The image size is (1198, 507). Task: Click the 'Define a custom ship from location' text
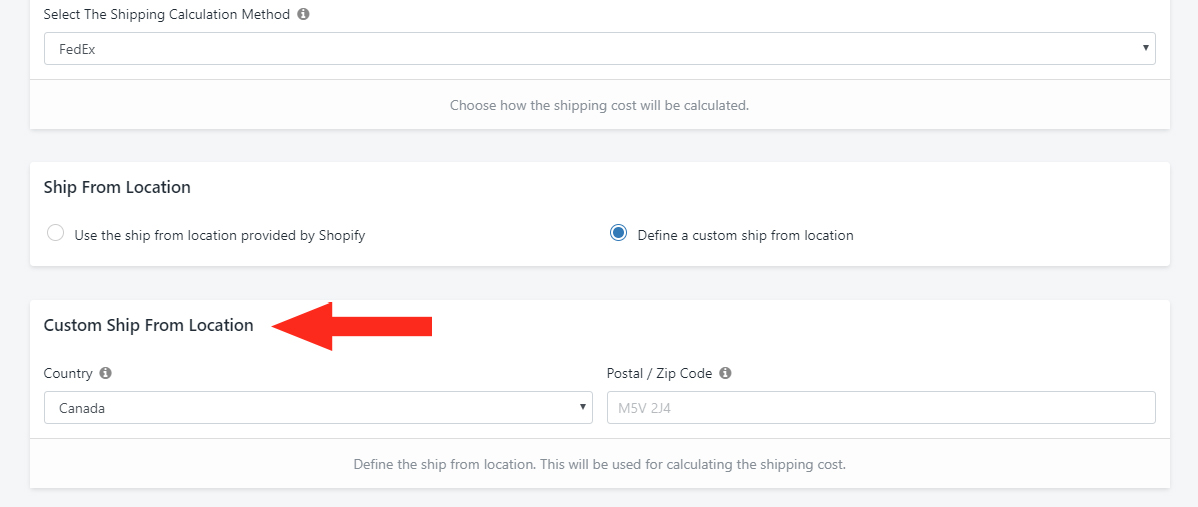point(745,235)
